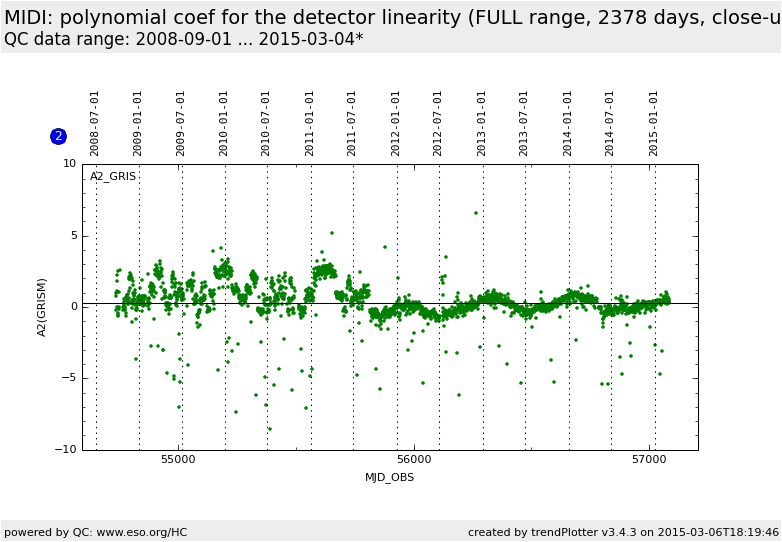Click the A2_GRIS legend label in plot
The image size is (782, 542).
(x=113, y=177)
